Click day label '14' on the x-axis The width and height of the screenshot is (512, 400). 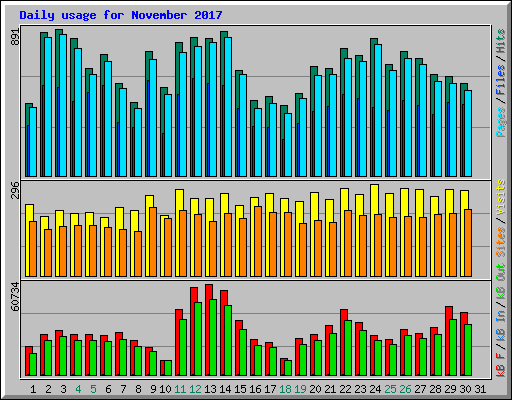(225, 389)
